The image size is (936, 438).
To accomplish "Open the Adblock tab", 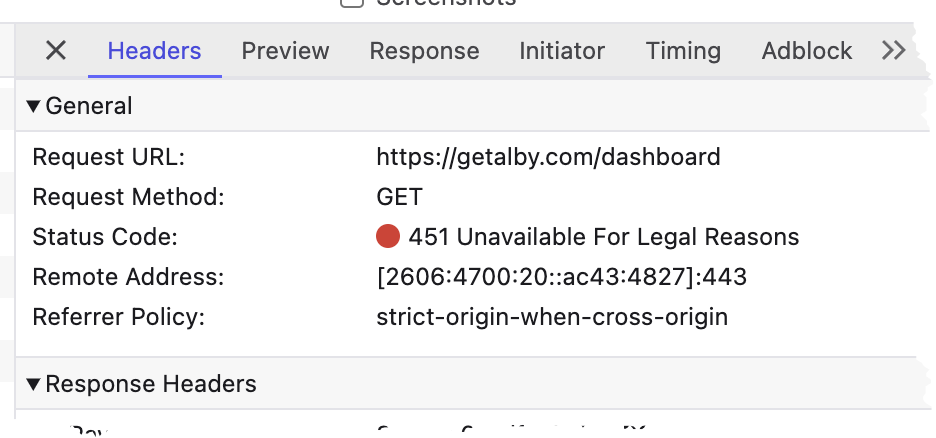I will (x=806, y=51).
